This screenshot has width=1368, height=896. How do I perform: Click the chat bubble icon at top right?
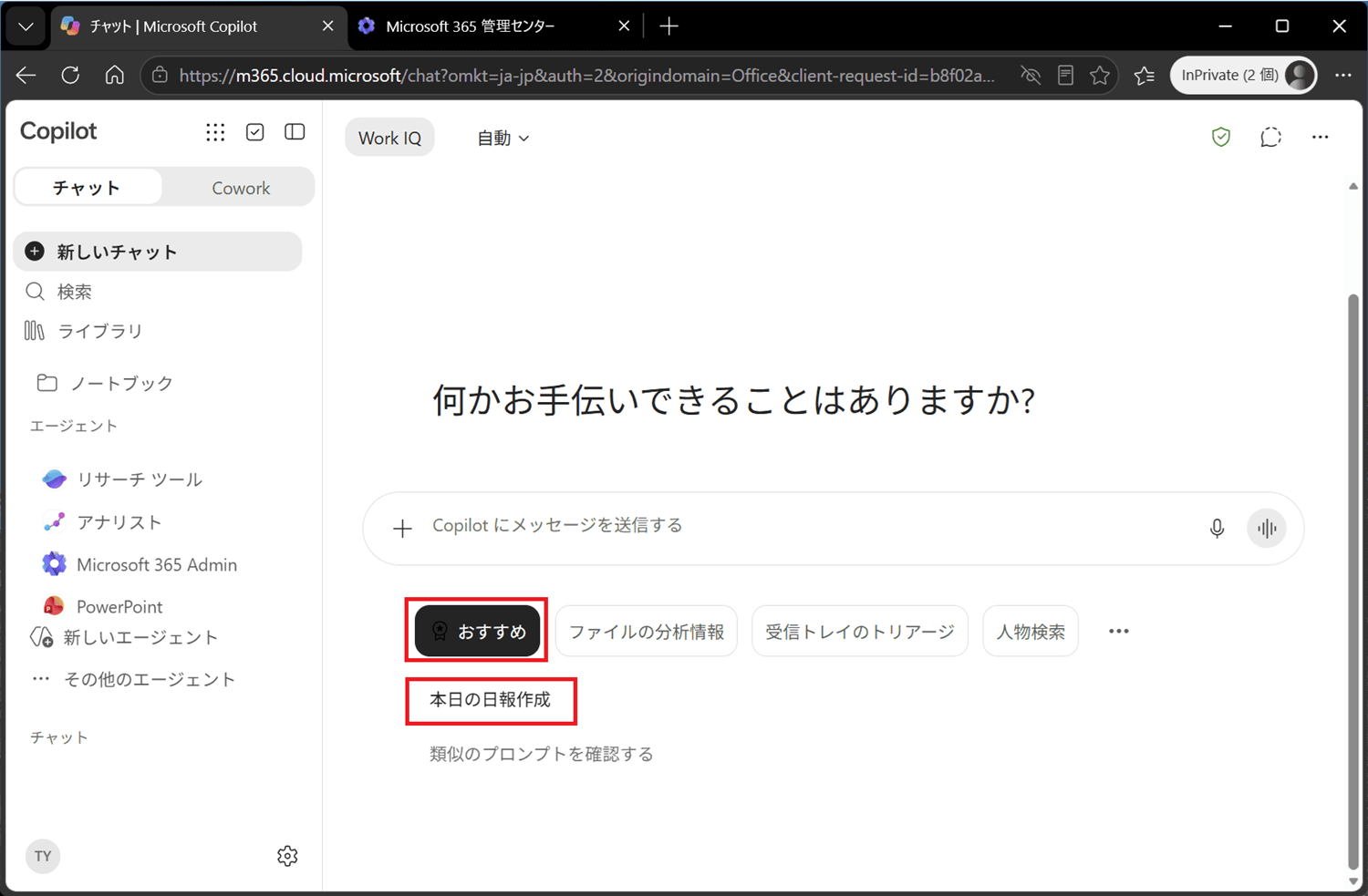tap(1270, 137)
